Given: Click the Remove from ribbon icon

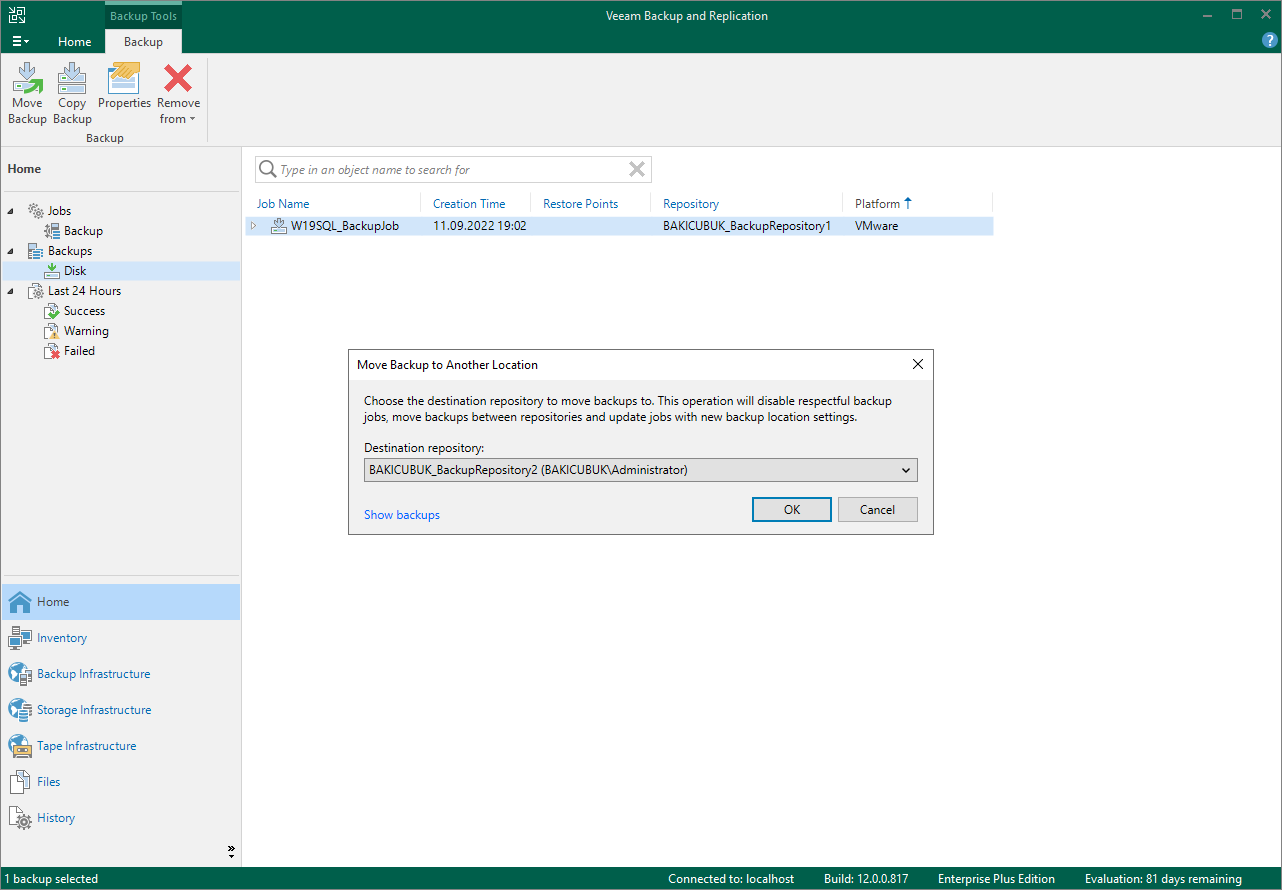Looking at the screenshot, I should click(x=178, y=78).
